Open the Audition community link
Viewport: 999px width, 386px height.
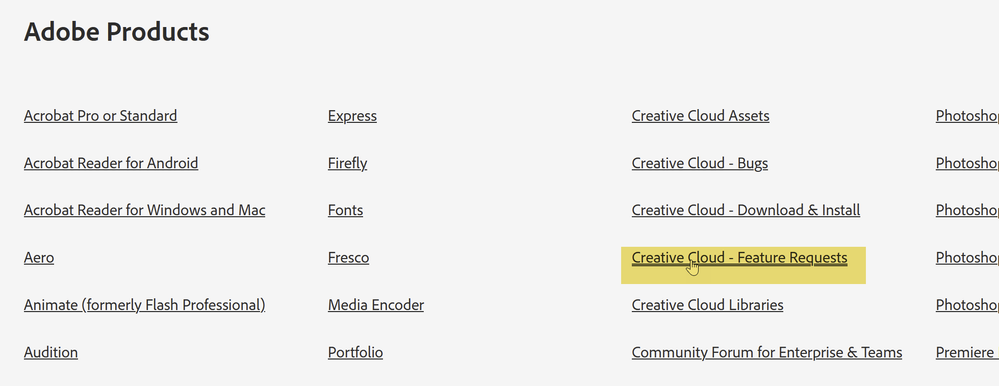(x=51, y=352)
